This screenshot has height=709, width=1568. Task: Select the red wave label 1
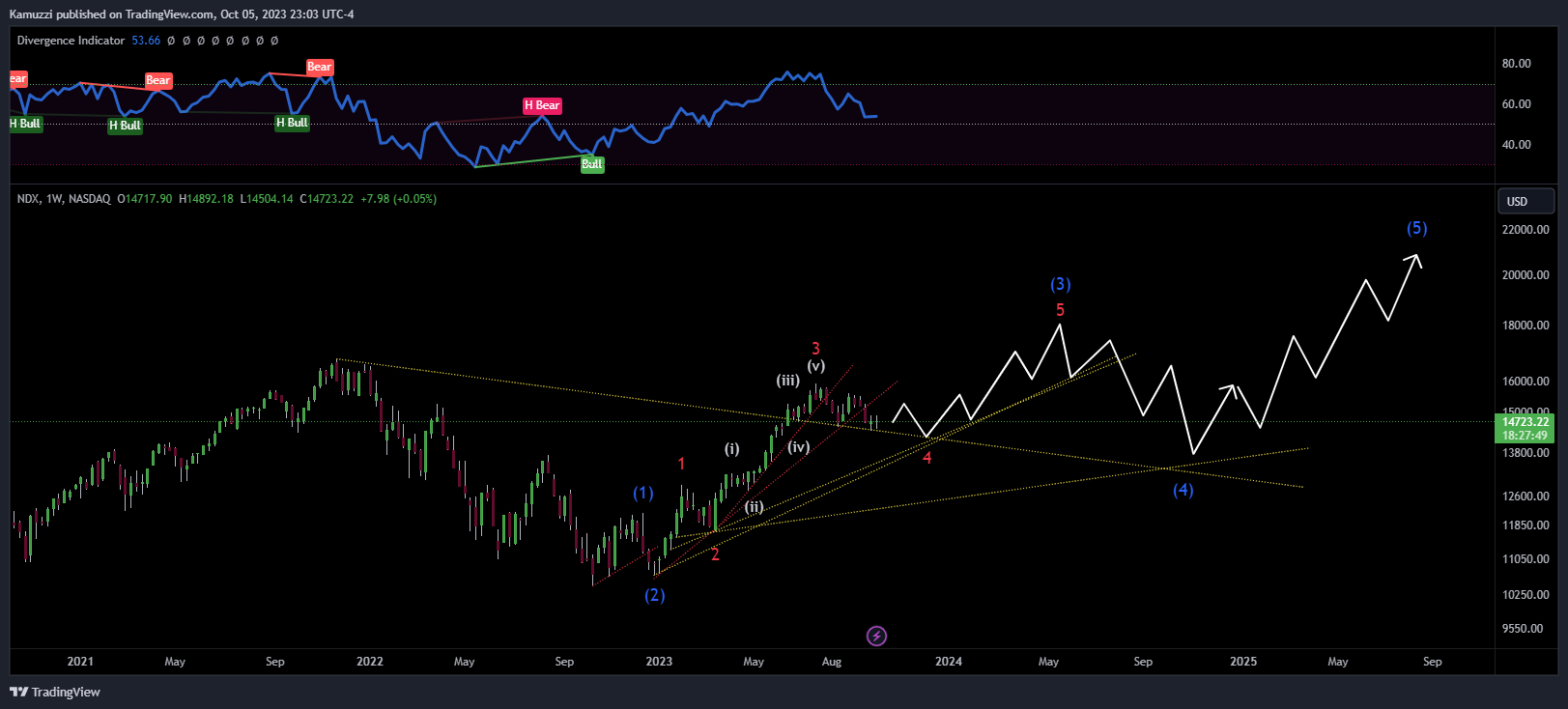[x=681, y=464]
